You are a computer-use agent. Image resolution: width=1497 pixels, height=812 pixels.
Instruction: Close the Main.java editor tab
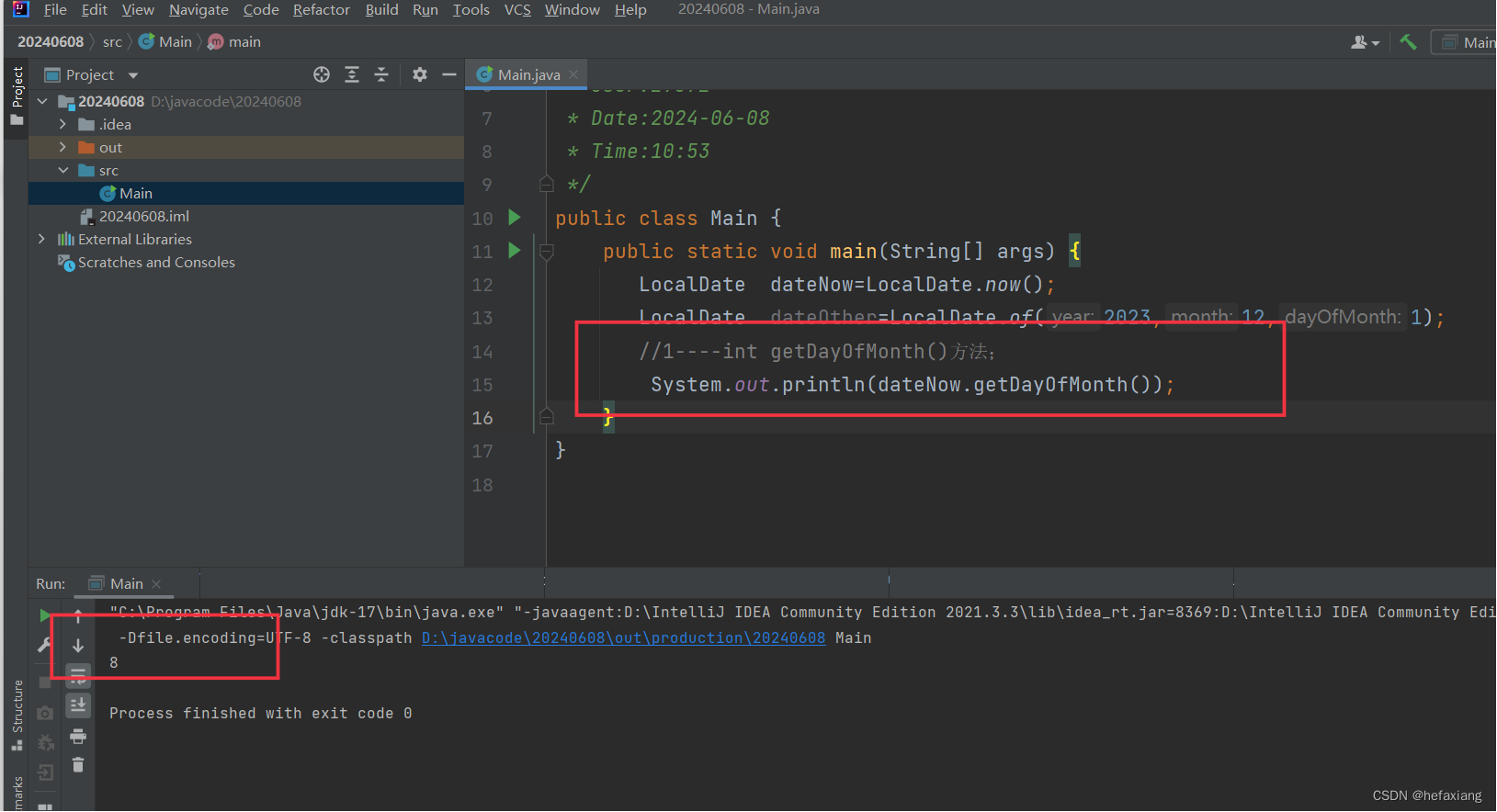point(573,75)
